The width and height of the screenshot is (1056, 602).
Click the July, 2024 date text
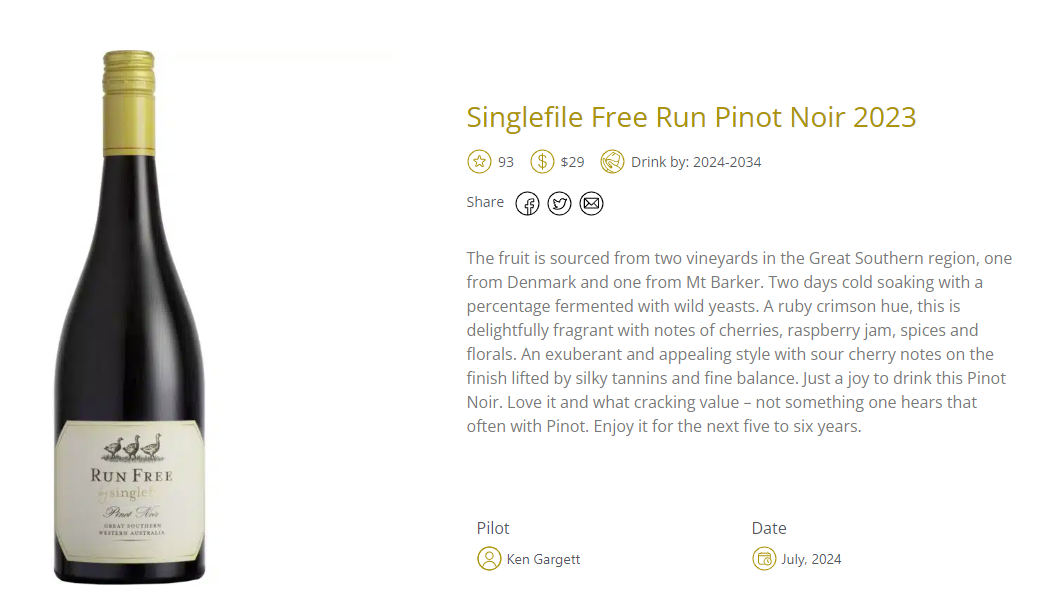click(811, 560)
